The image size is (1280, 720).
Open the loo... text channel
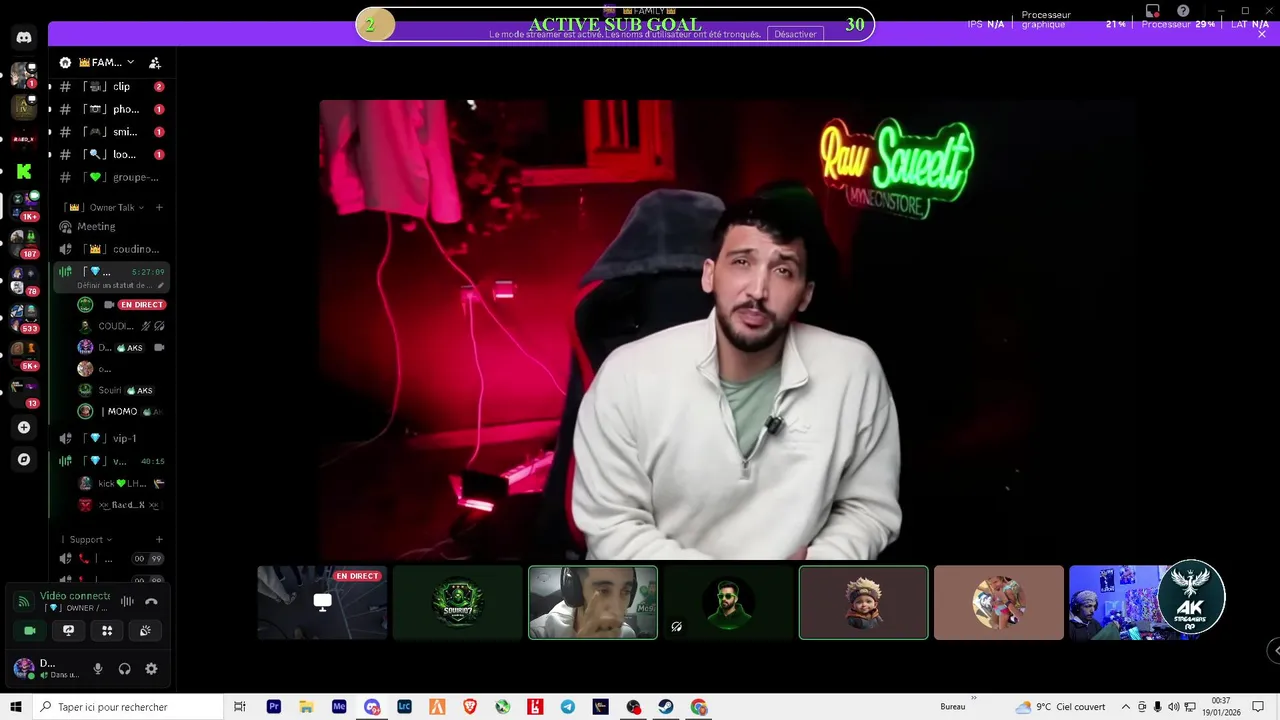[111, 154]
